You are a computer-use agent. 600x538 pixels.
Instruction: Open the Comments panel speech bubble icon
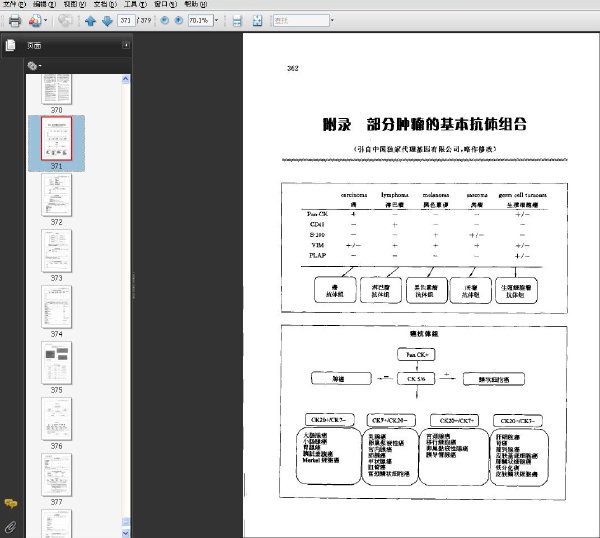(x=10, y=503)
